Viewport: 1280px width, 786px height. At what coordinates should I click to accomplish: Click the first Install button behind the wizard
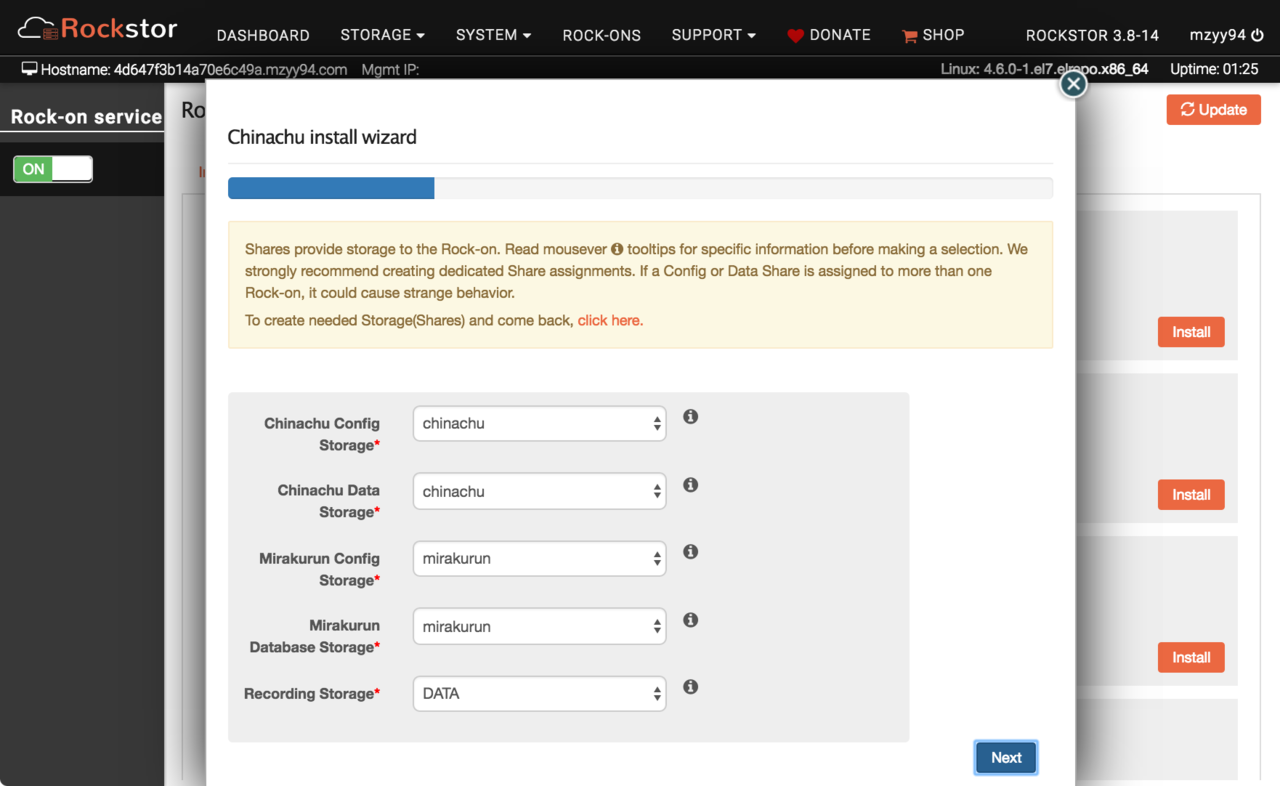click(x=1191, y=332)
